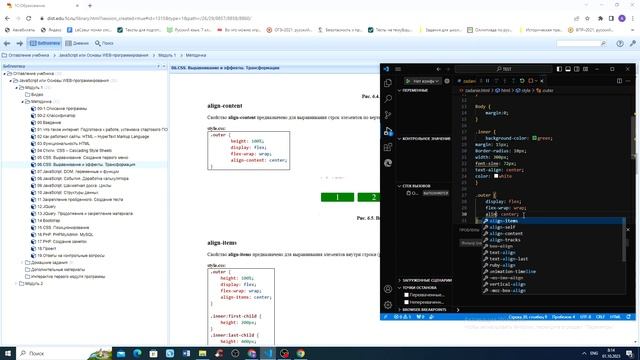Open Search view in VS Code activity bar

pyautogui.click(x=388, y=99)
